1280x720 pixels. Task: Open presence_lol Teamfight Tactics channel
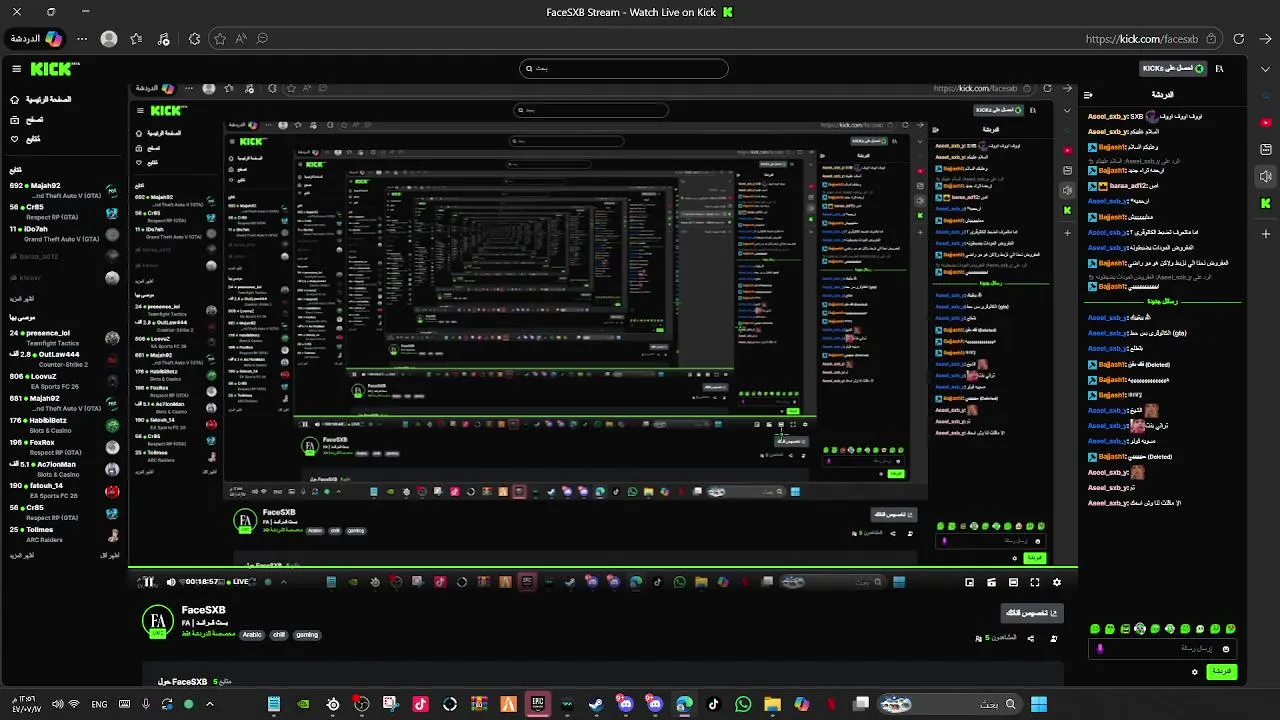(x=64, y=338)
